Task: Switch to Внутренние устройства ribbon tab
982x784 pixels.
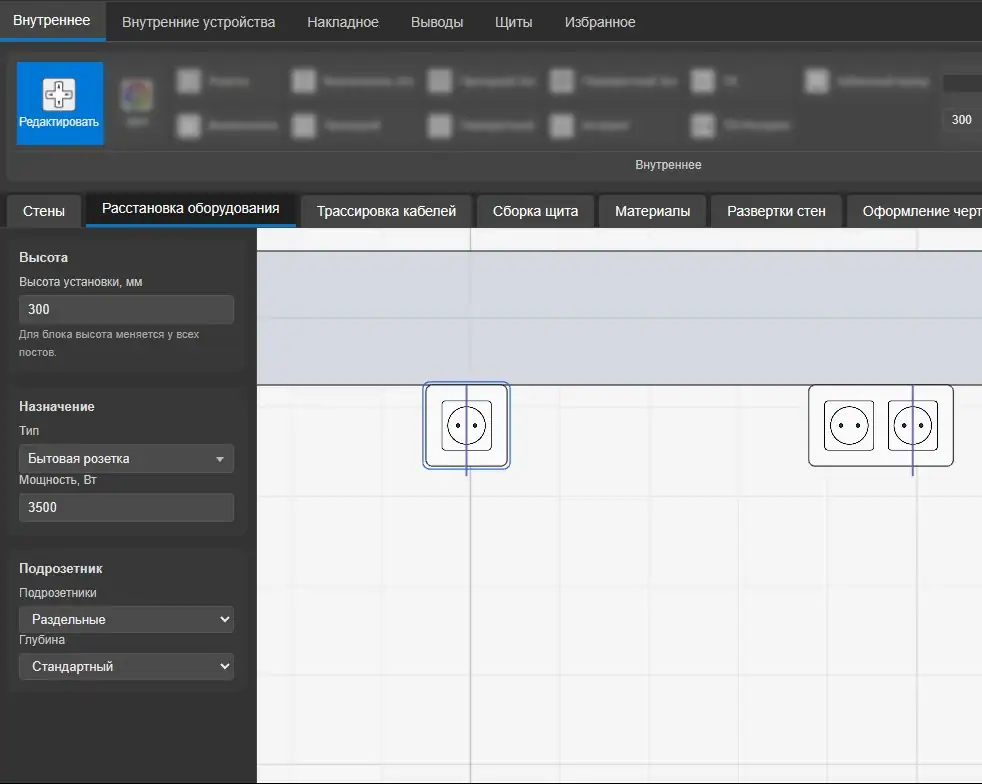Action: click(199, 22)
